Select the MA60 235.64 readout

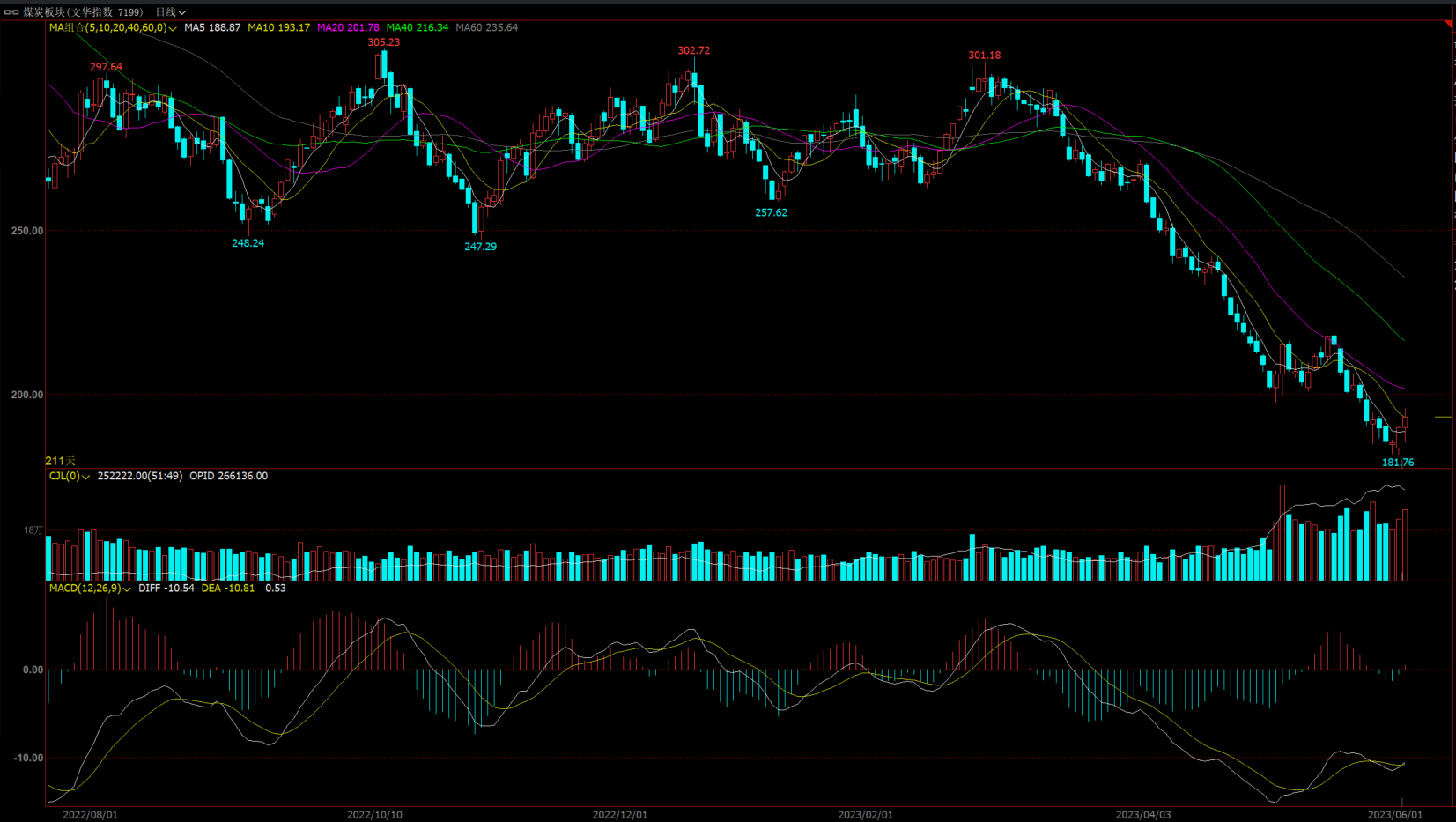pos(486,28)
